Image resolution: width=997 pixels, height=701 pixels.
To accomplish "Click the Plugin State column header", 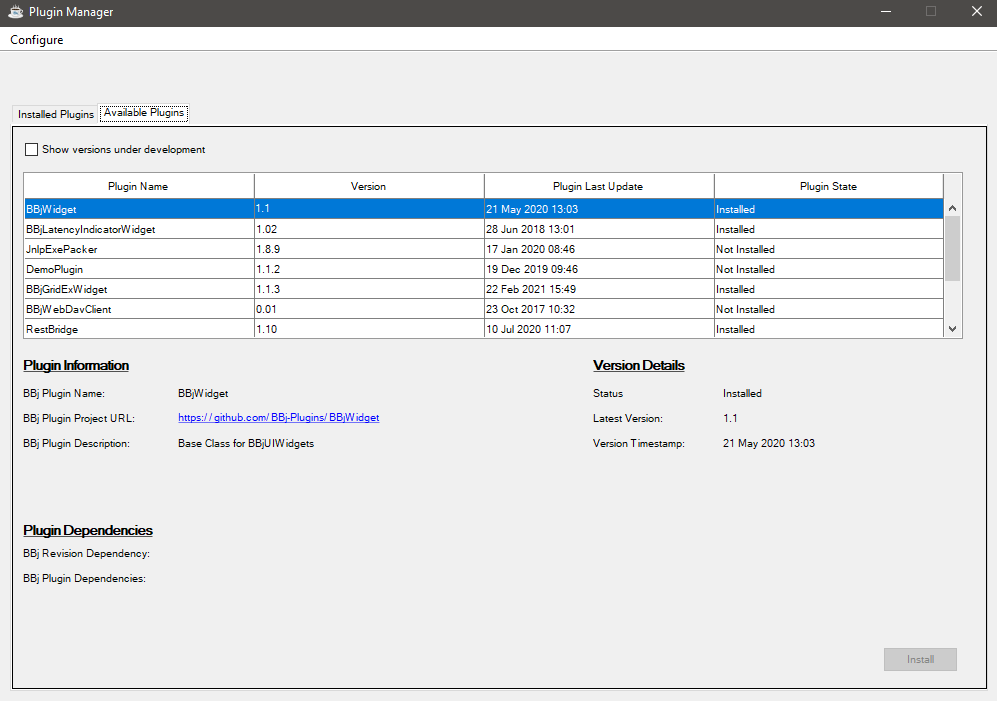I will [x=829, y=186].
